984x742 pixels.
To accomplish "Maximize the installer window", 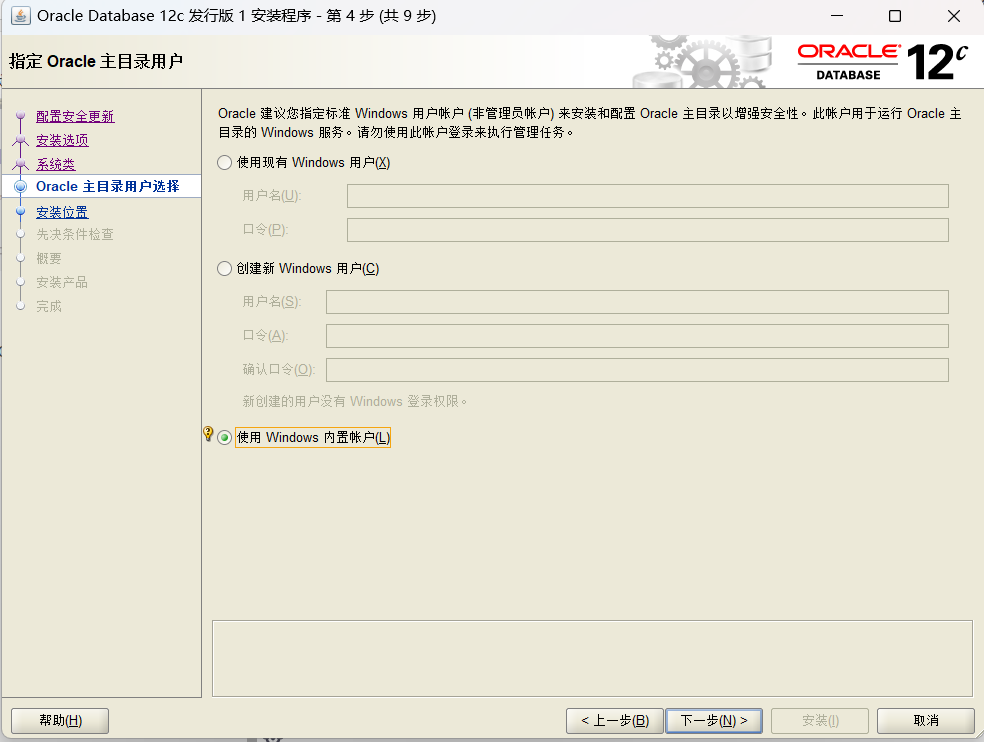I will pos(896,16).
